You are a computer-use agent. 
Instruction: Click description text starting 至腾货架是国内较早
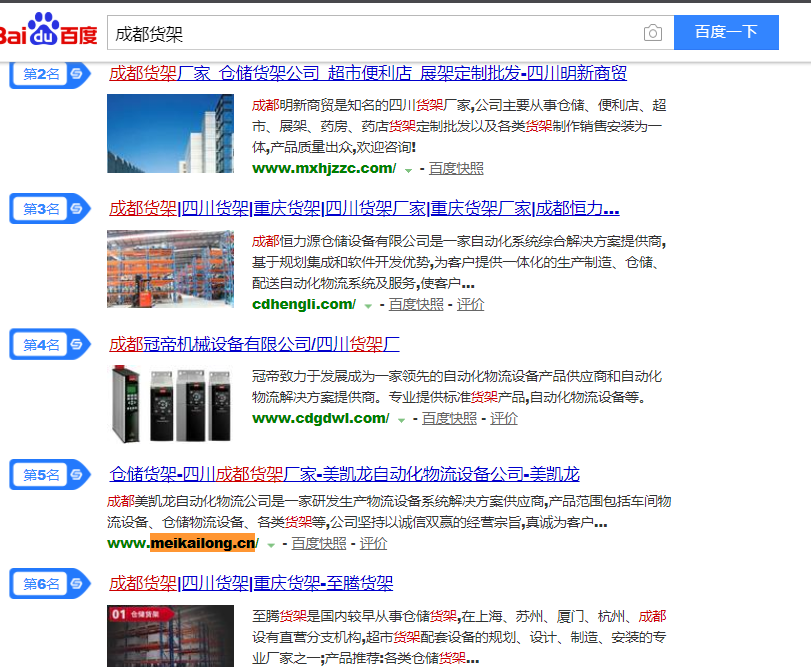coord(459,637)
